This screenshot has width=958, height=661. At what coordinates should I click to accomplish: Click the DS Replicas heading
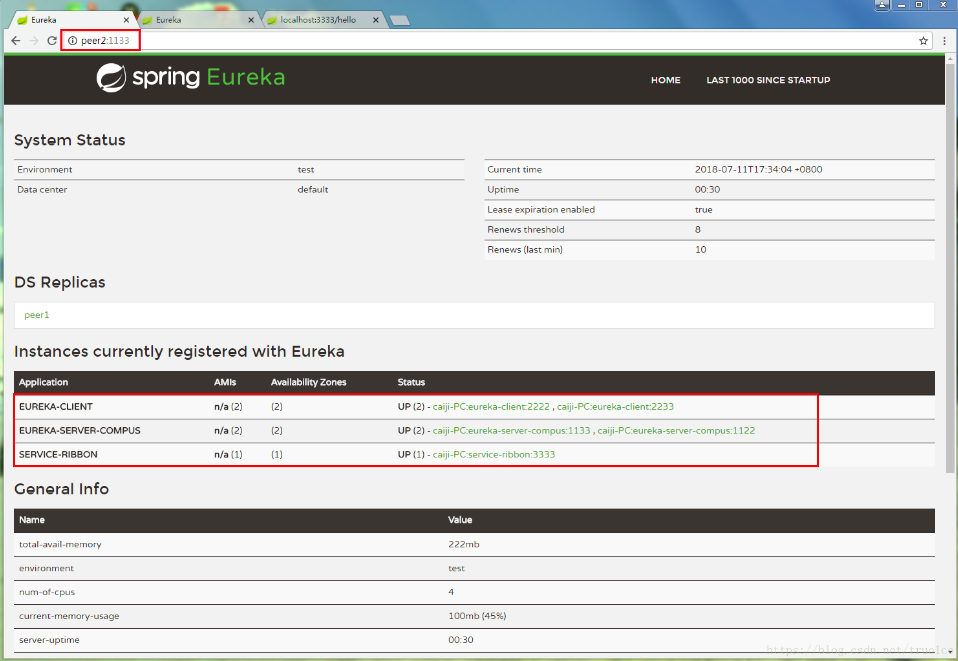(x=60, y=283)
